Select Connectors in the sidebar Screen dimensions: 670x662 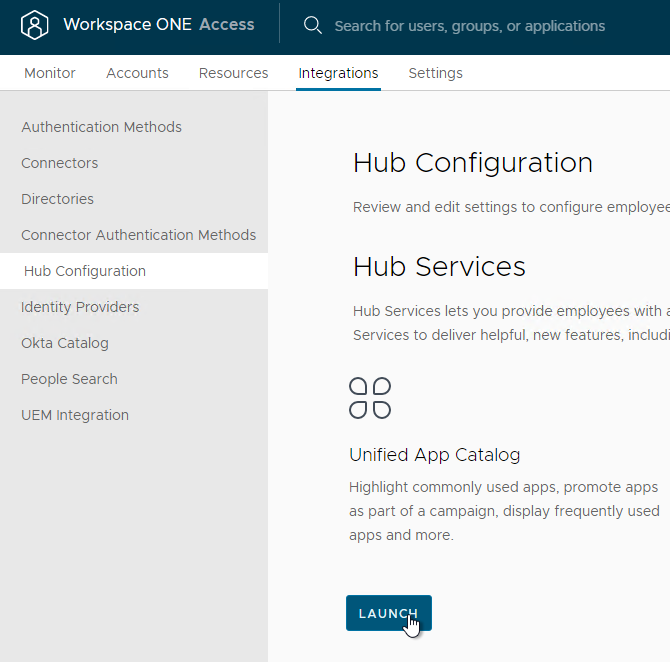[59, 163]
